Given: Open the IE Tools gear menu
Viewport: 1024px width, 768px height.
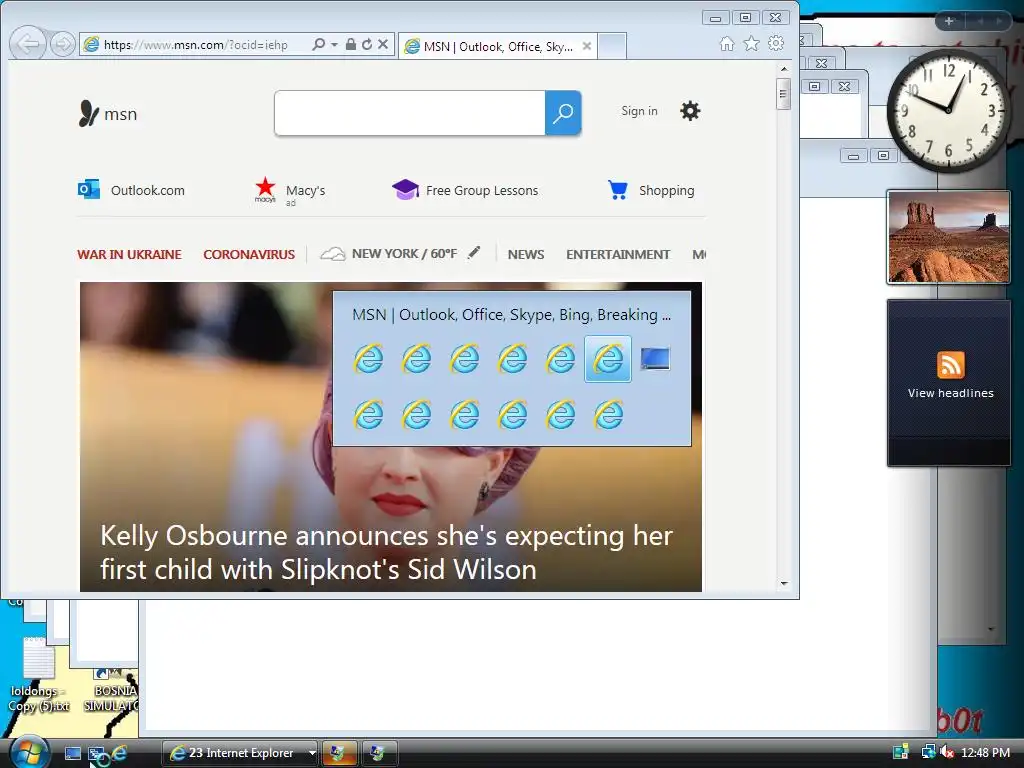Looking at the screenshot, I should 776,44.
